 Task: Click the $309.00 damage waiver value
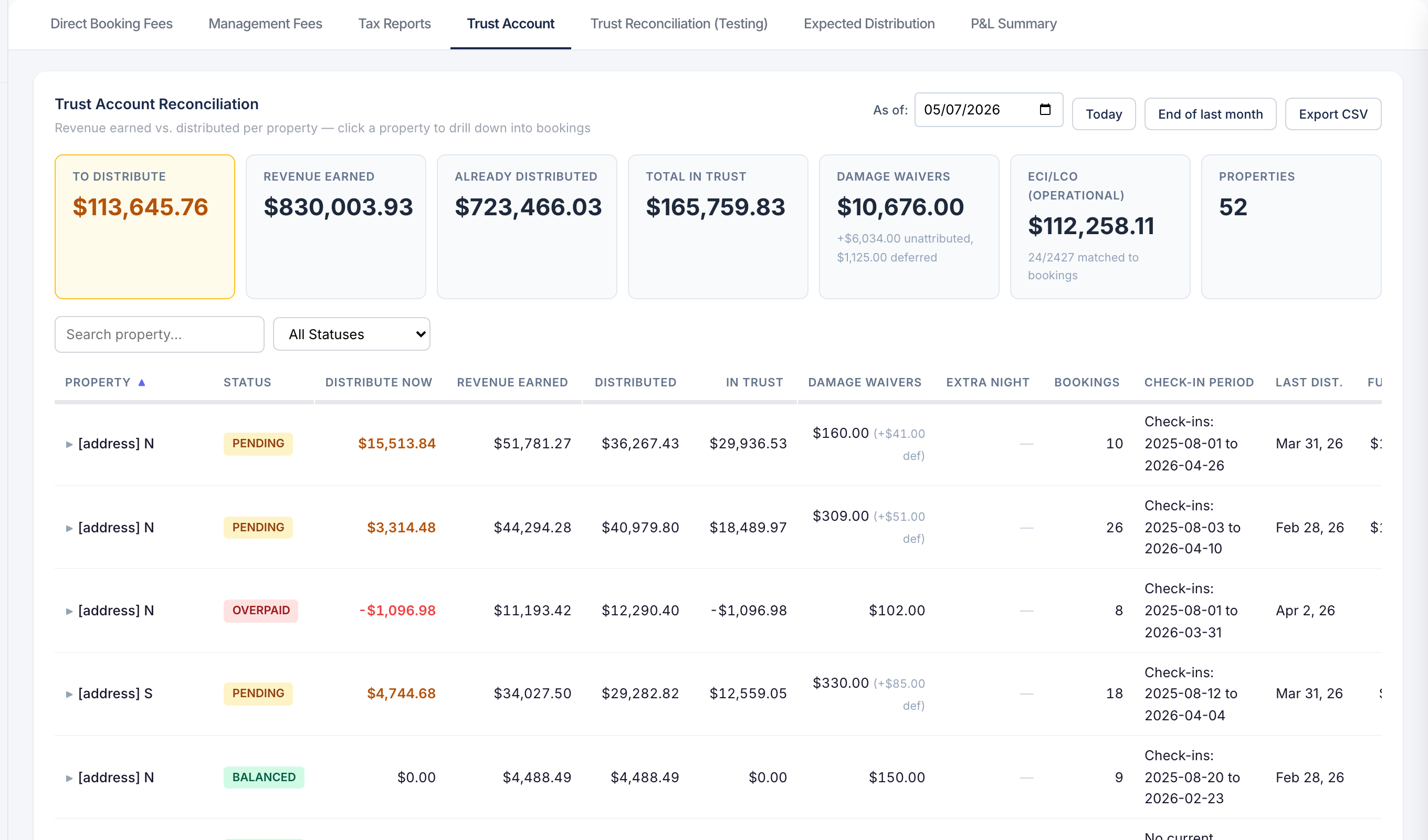point(841,516)
